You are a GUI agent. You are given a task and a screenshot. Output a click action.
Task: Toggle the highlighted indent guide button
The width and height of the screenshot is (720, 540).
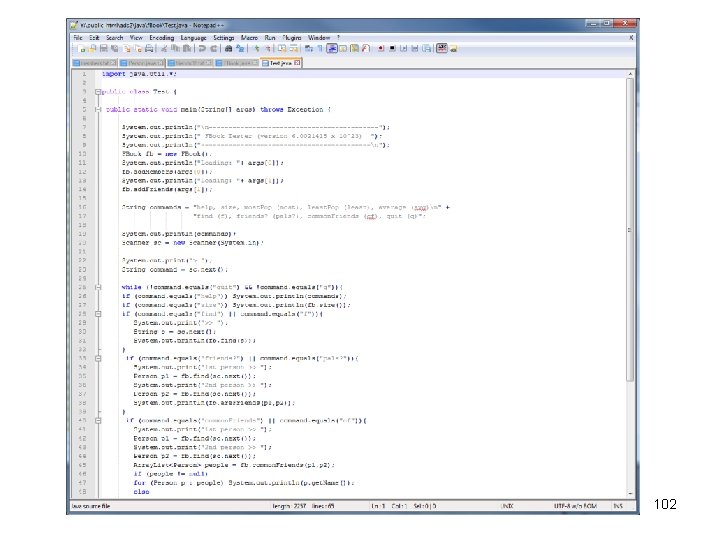click(x=332, y=48)
